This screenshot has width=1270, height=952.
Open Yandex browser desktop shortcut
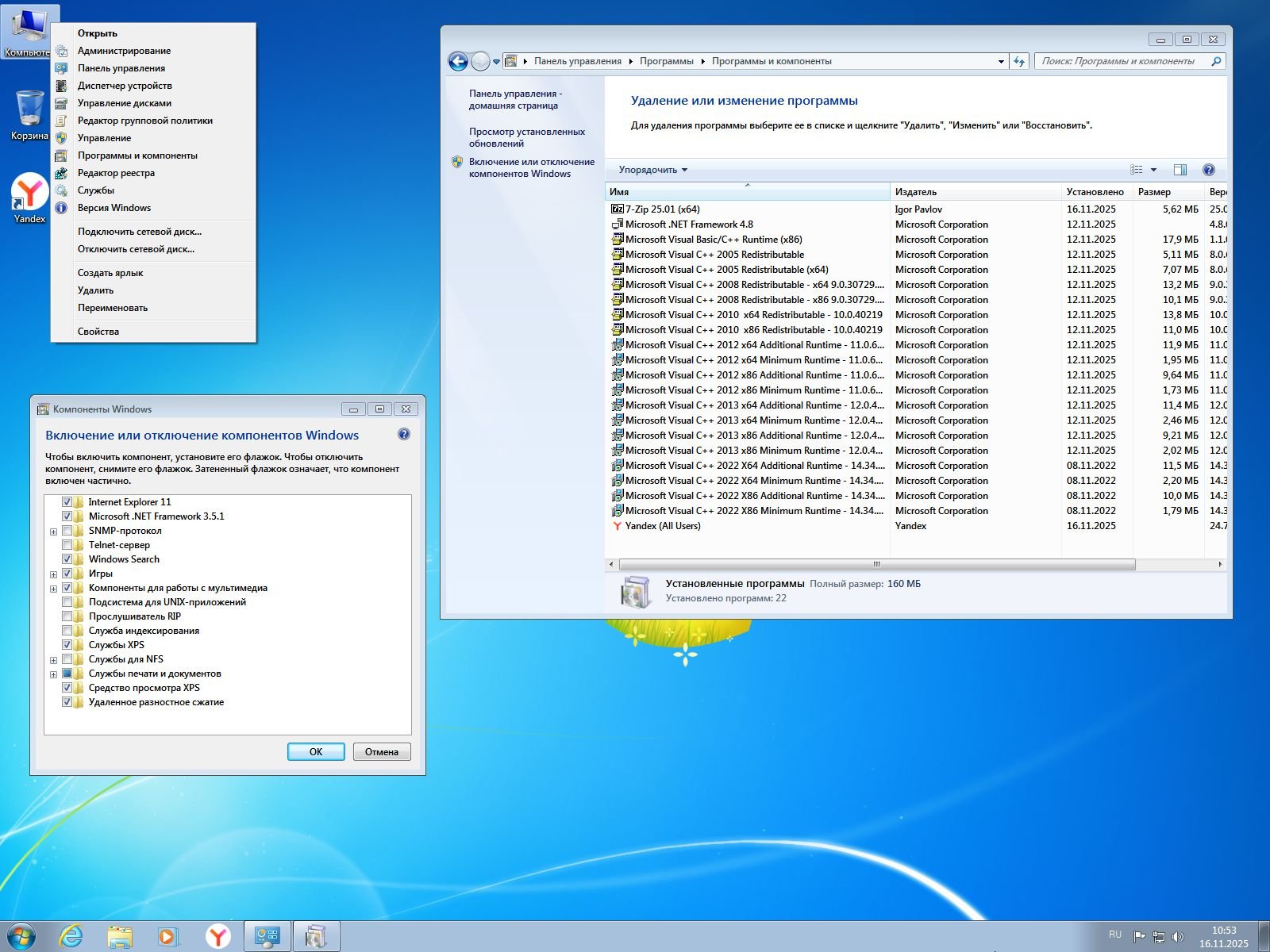[x=29, y=198]
